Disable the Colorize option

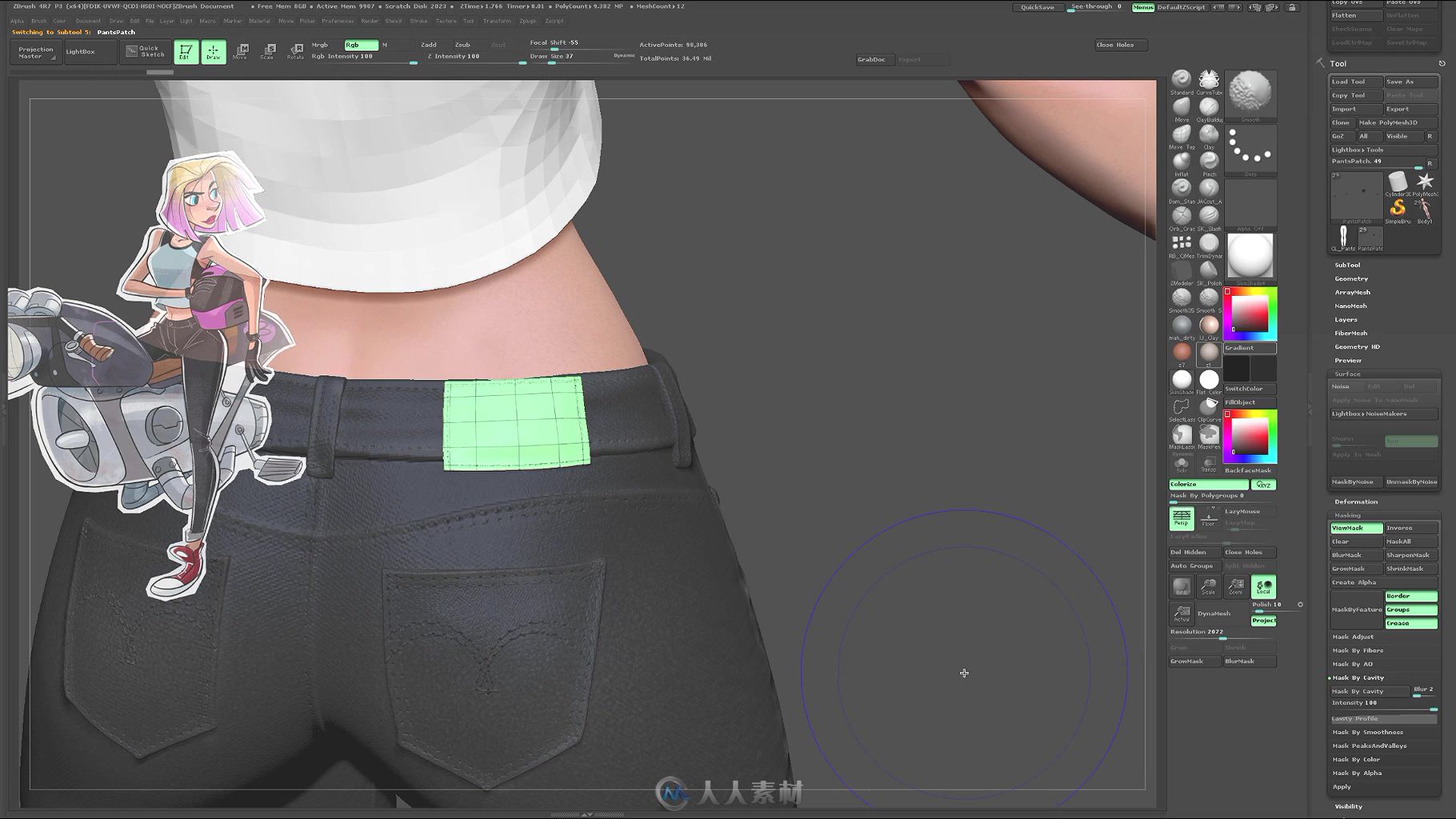pyautogui.click(x=1208, y=485)
